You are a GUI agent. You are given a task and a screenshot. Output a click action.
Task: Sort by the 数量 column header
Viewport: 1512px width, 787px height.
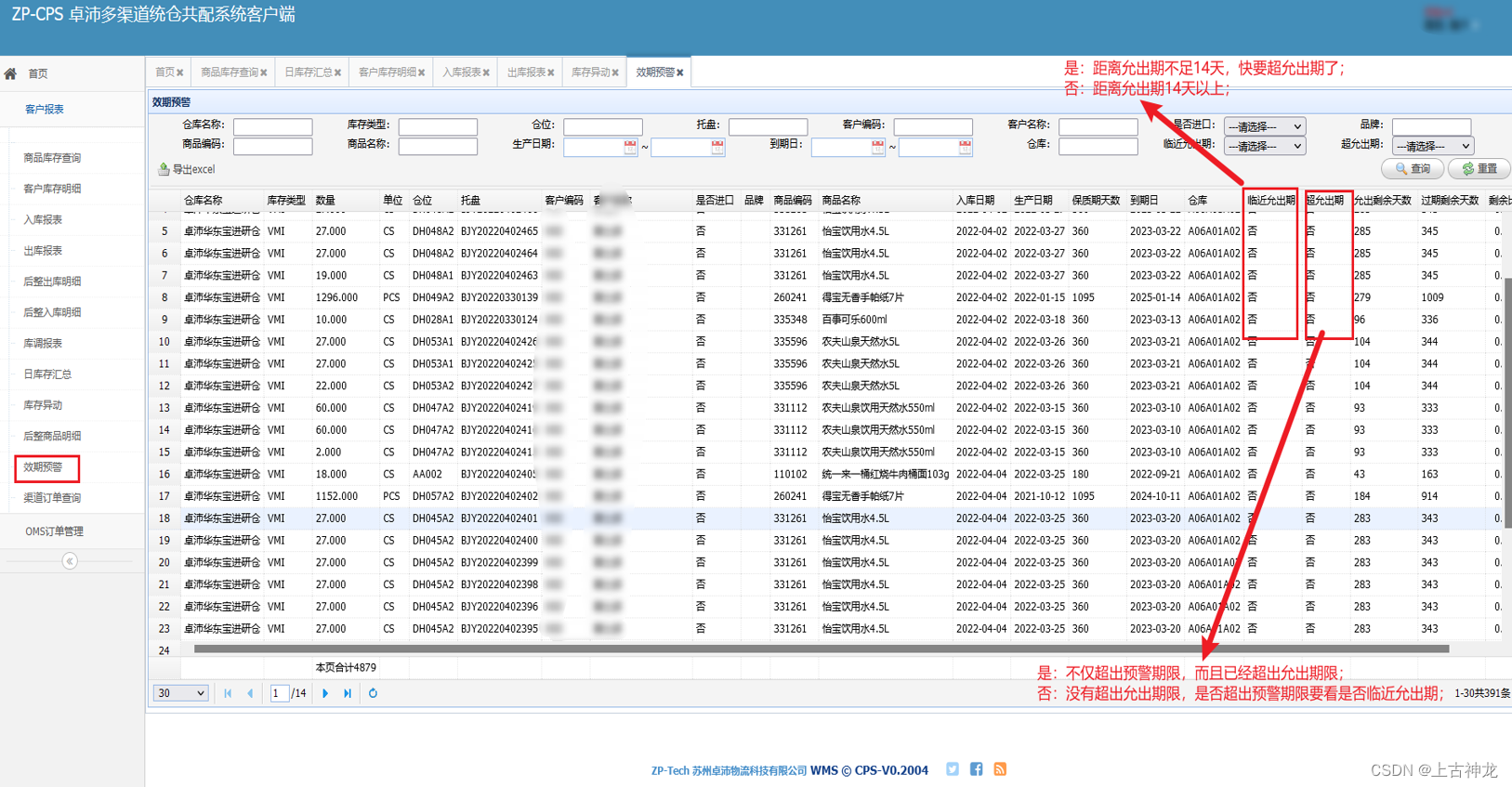point(325,201)
